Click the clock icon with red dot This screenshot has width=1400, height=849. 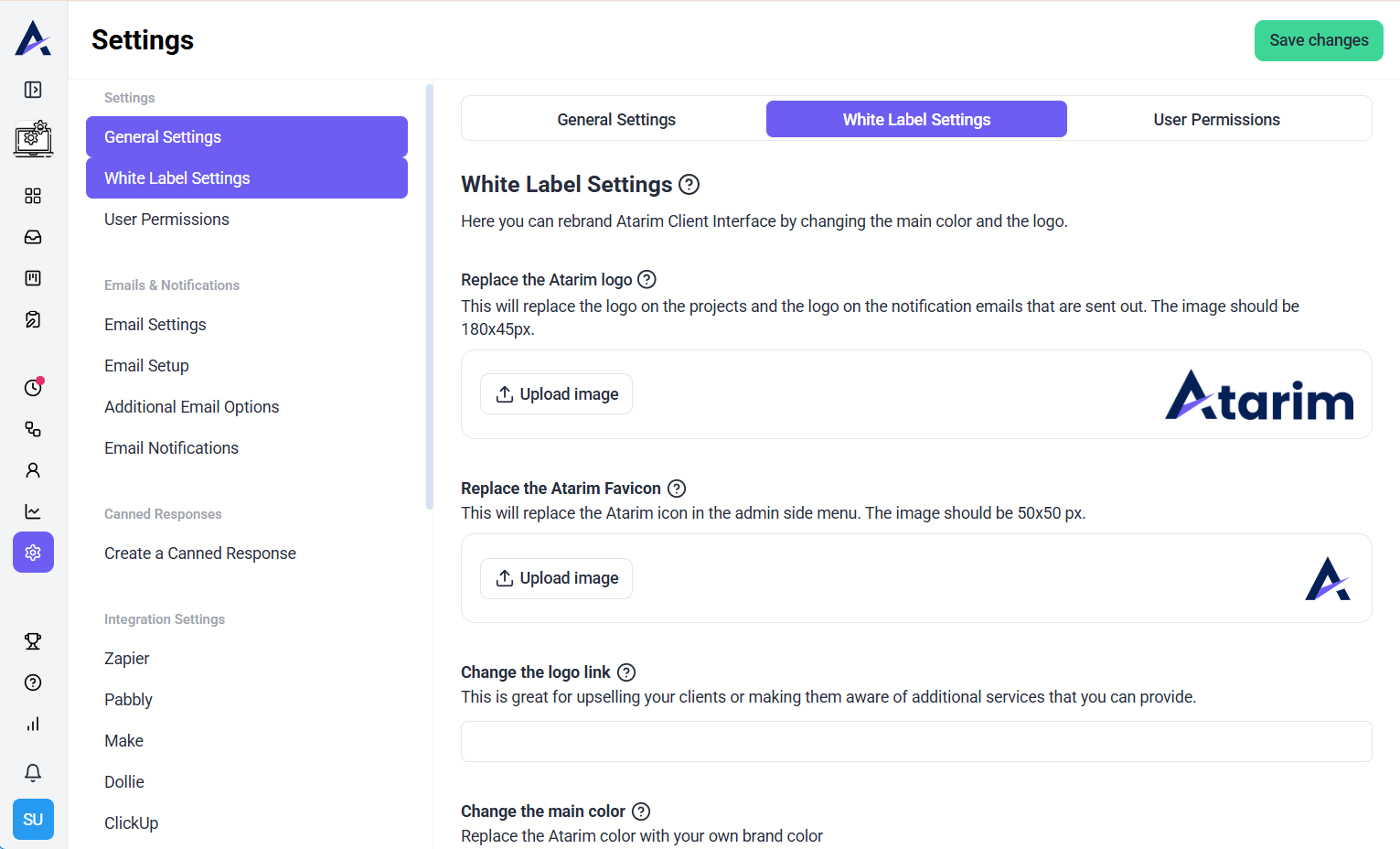(33, 387)
